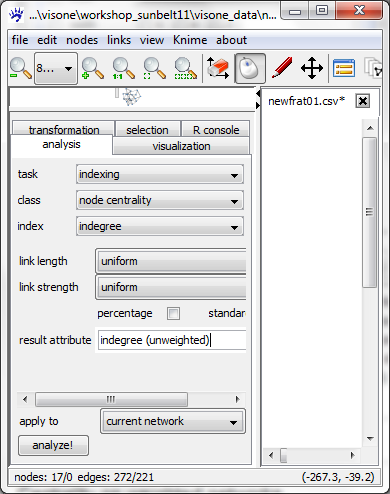This screenshot has width=390, height=494.
Task: Open the attribute manager list icon
Action: tap(344, 68)
